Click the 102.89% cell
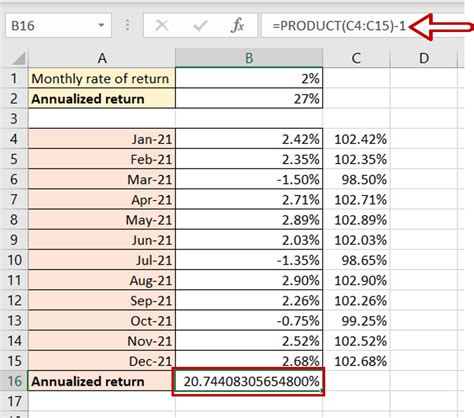Image resolution: width=474 pixels, height=418 pixels. (x=356, y=220)
